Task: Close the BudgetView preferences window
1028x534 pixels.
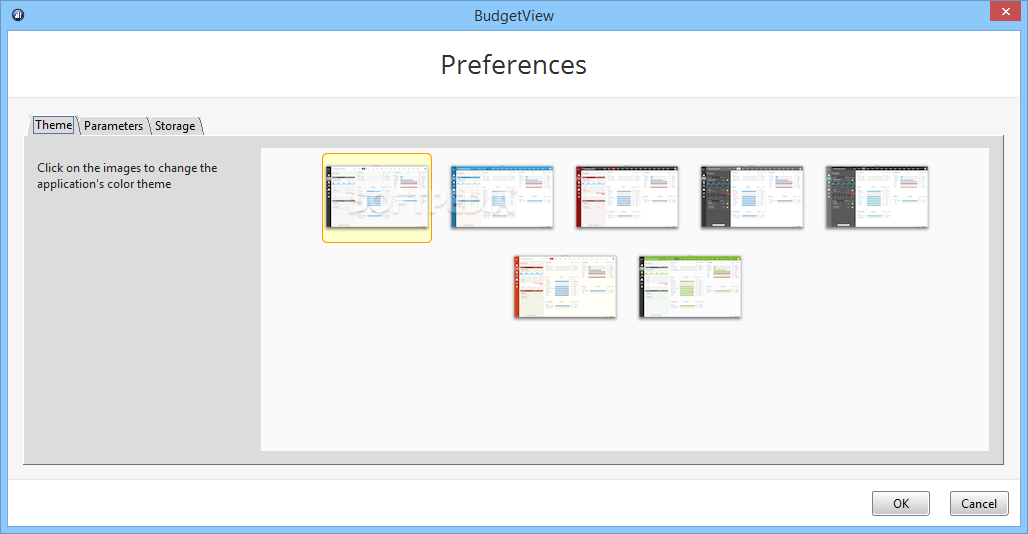Action: [x=1006, y=11]
